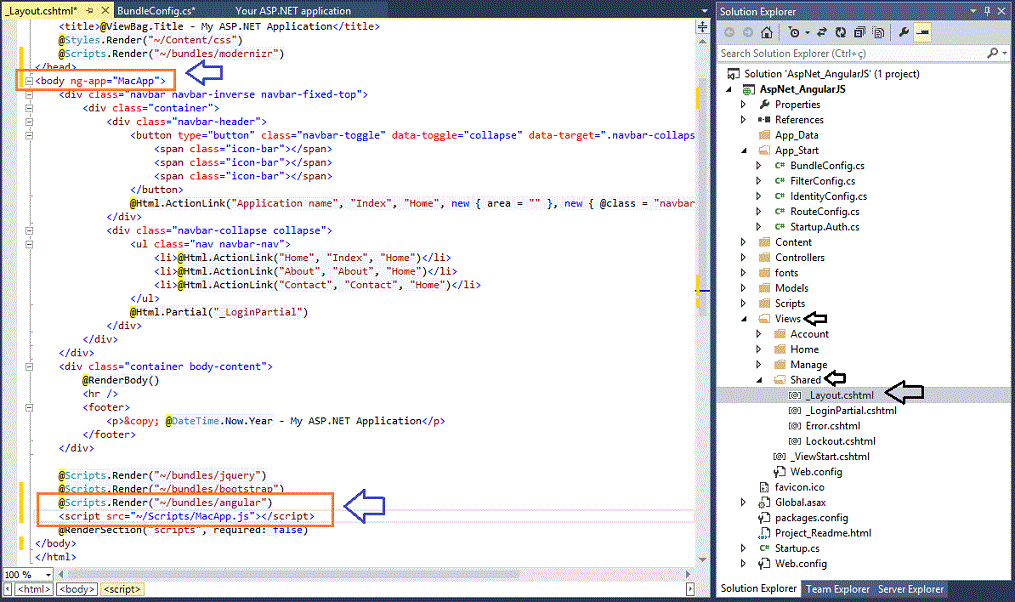Viewport: 1015px width, 602px height.
Task: Select the Solution Explorer bottom tab
Action: pos(759,588)
